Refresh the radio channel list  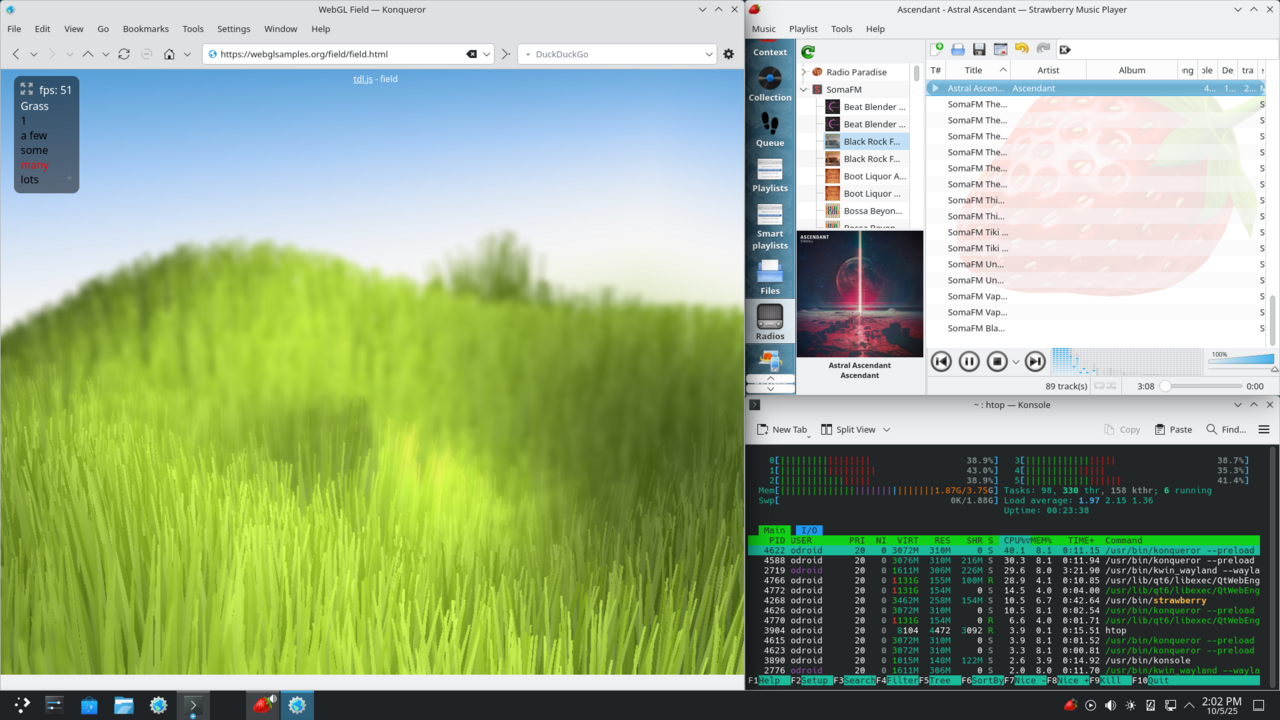pos(808,52)
